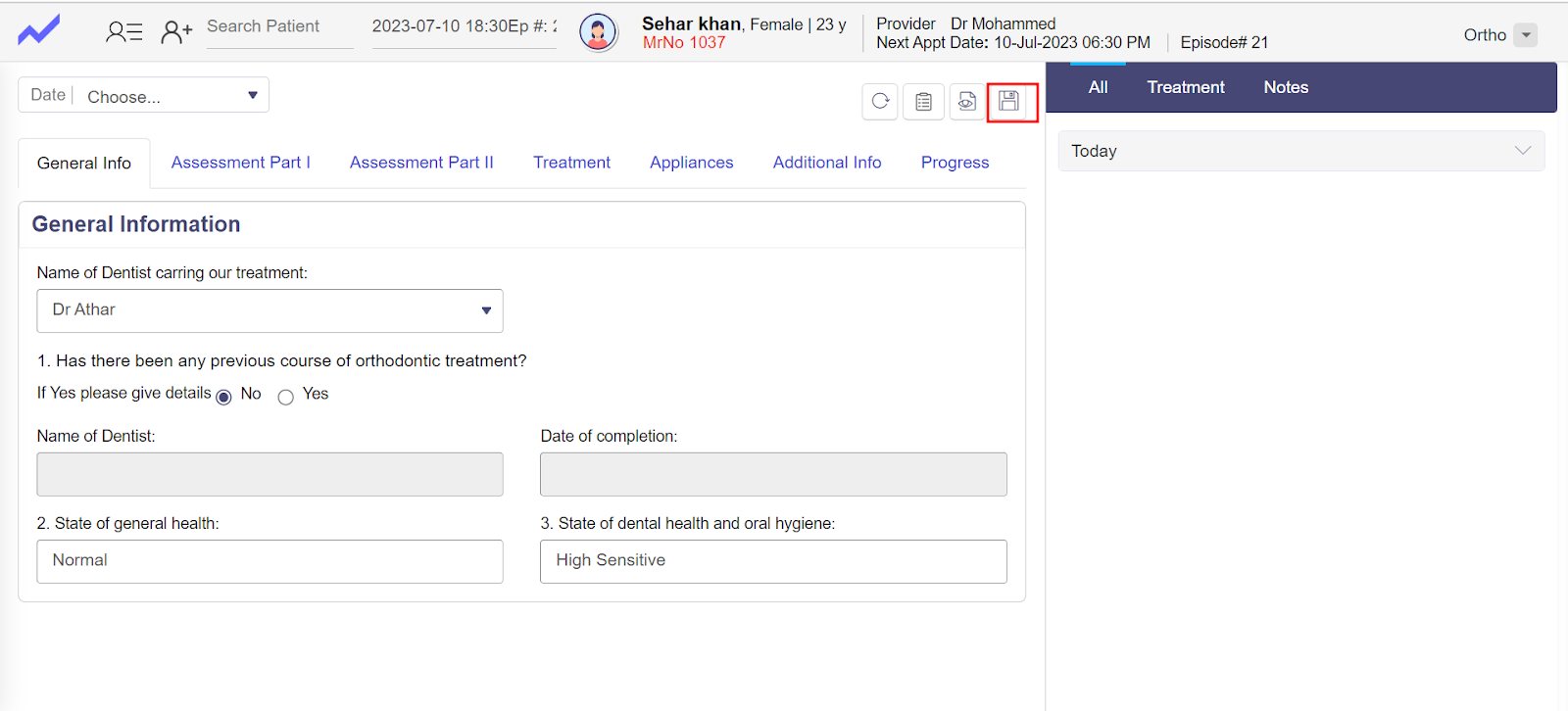1568x711 pixels.
Task: Open the Treatment form tab
Action: [x=571, y=163]
